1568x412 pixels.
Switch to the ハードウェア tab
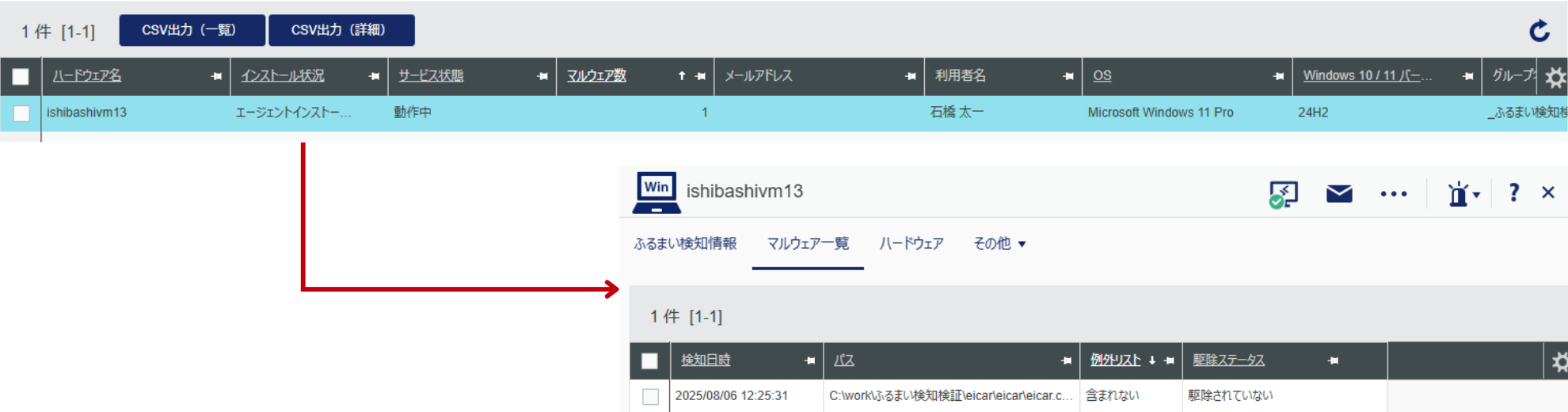tap(911, 244)
